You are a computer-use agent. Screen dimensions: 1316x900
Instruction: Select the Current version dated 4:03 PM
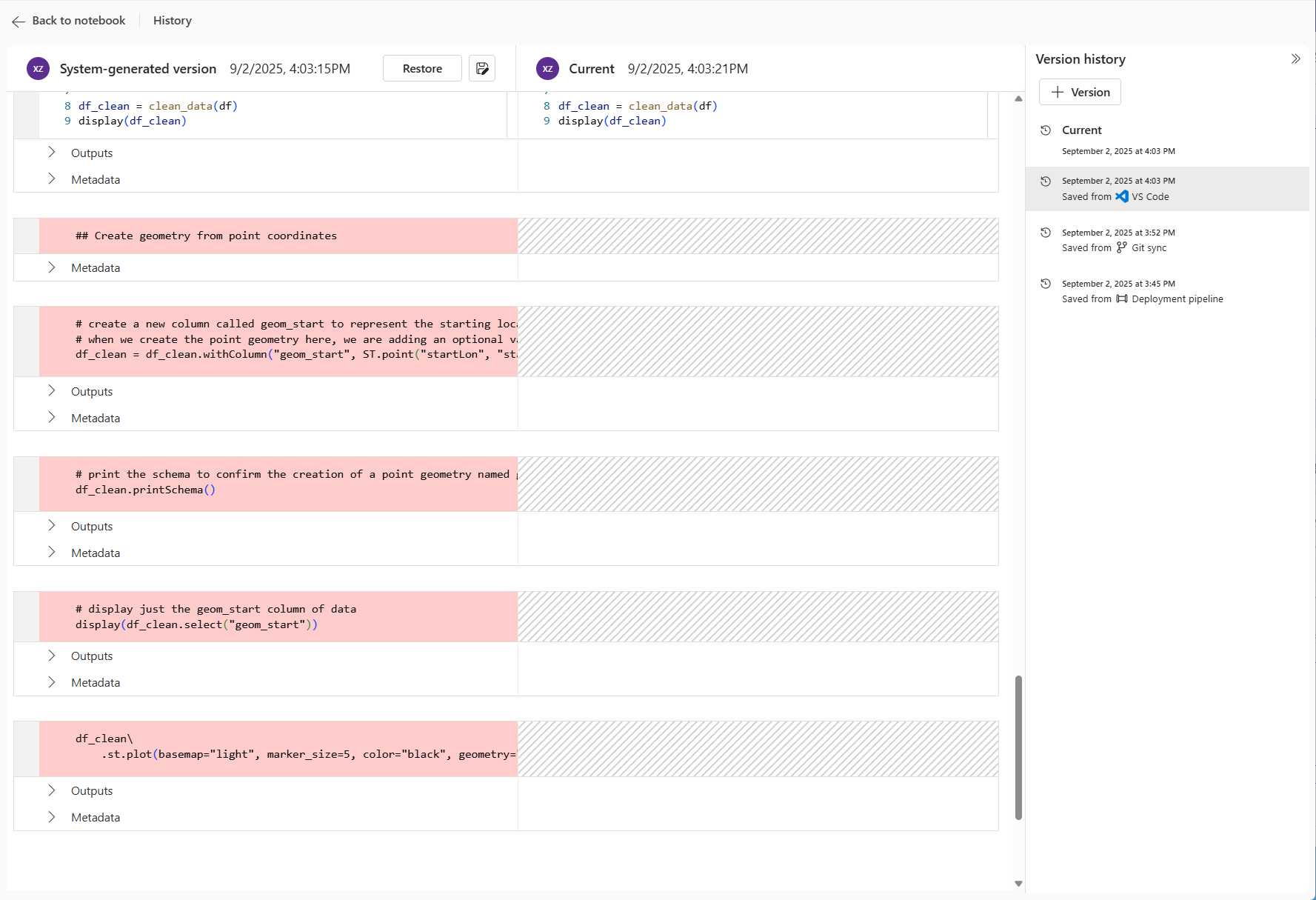(1167, 140)
